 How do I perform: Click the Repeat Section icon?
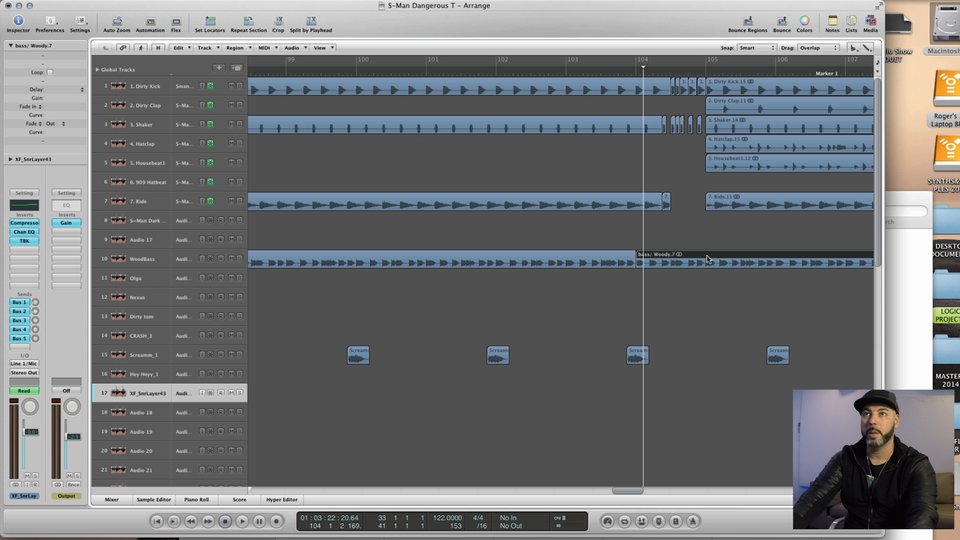pos(249,24)
